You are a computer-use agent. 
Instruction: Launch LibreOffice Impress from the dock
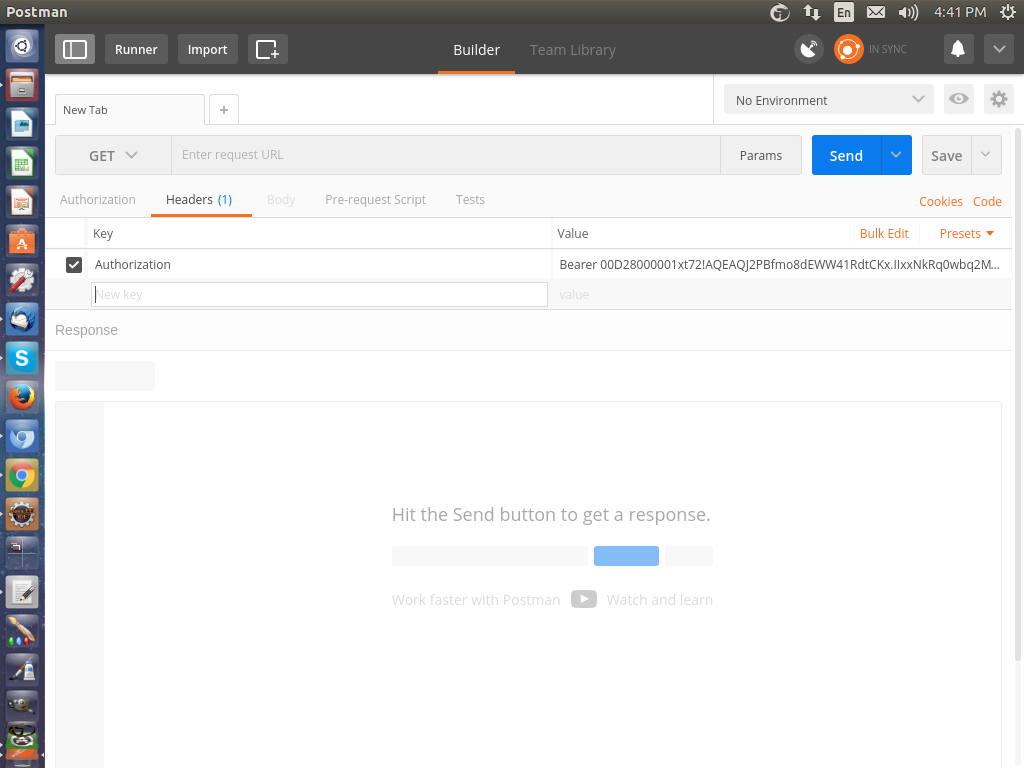click(x=22, y=202)
